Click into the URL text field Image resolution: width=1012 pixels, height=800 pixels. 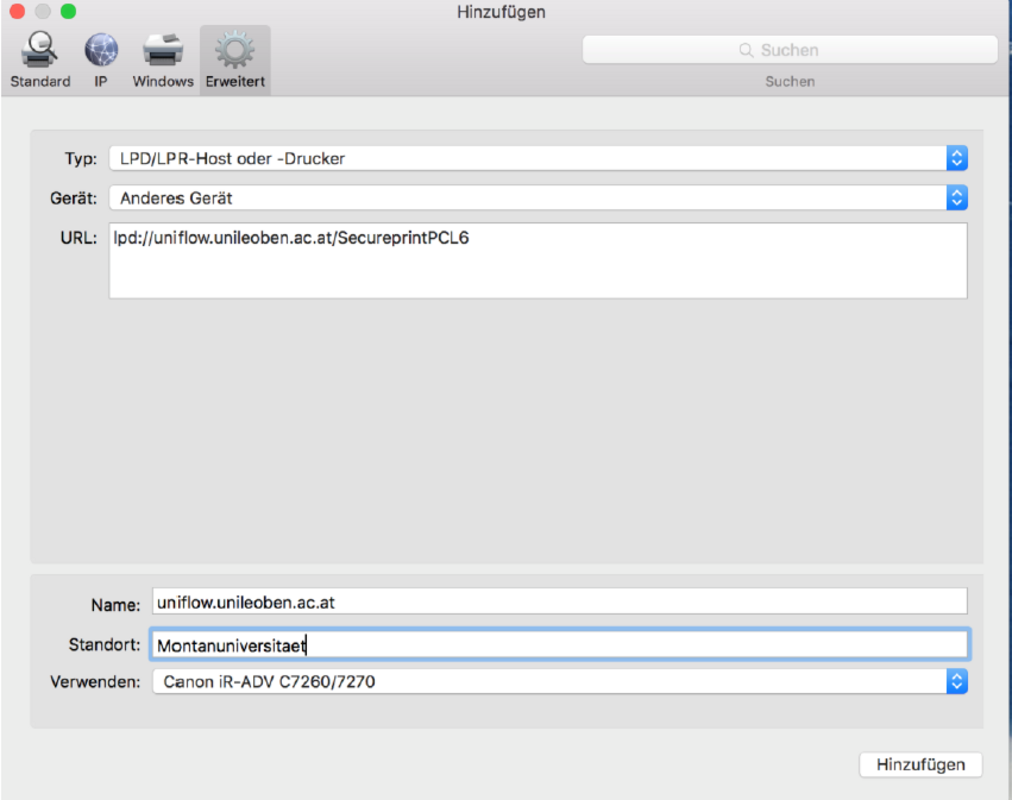tap(538, 261)
